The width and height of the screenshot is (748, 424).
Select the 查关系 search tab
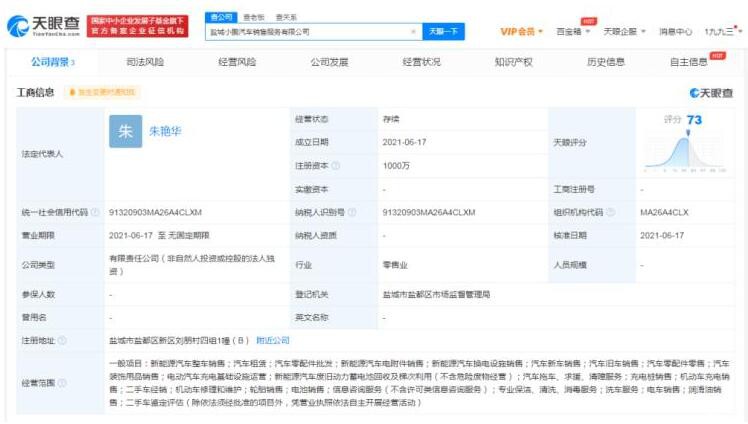(x=286, y=17)
